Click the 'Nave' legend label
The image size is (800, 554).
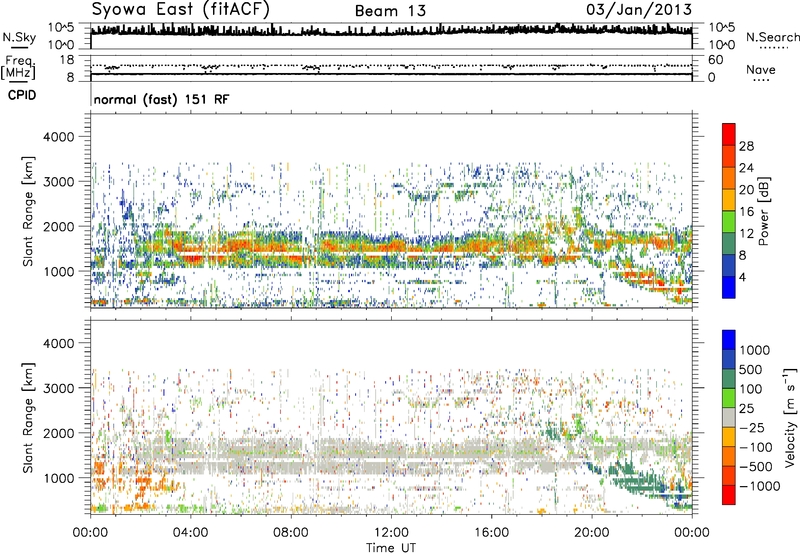coord(761,69)
